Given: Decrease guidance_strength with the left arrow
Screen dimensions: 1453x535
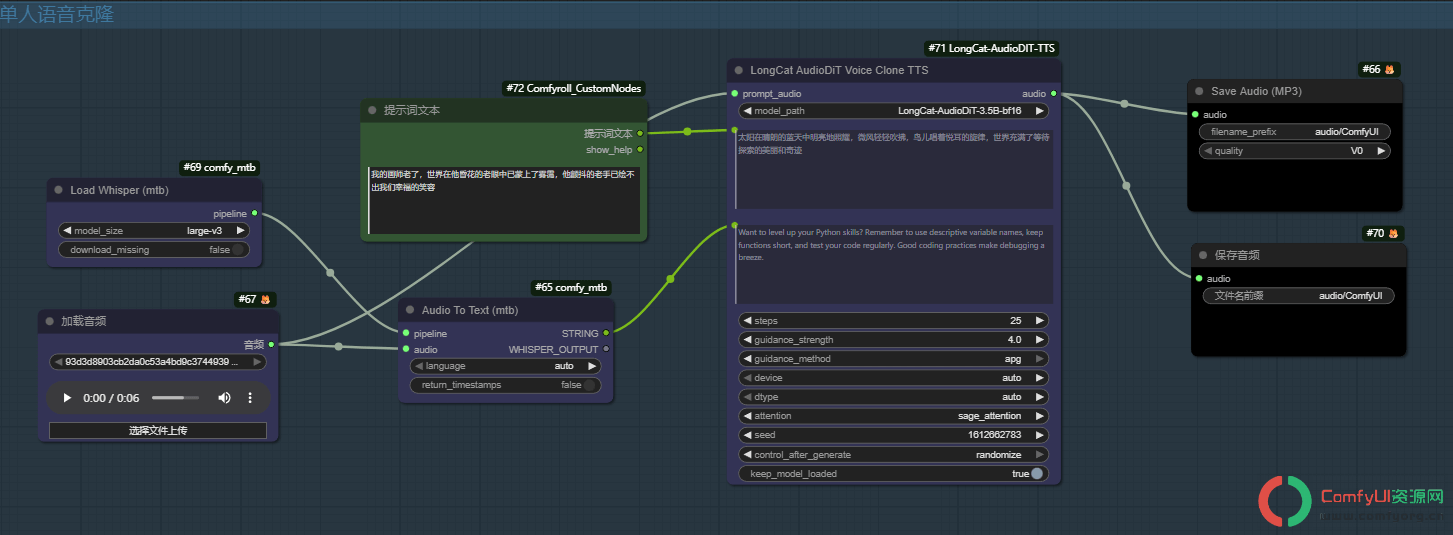Looking at the screenshot, I should [746, 340].
